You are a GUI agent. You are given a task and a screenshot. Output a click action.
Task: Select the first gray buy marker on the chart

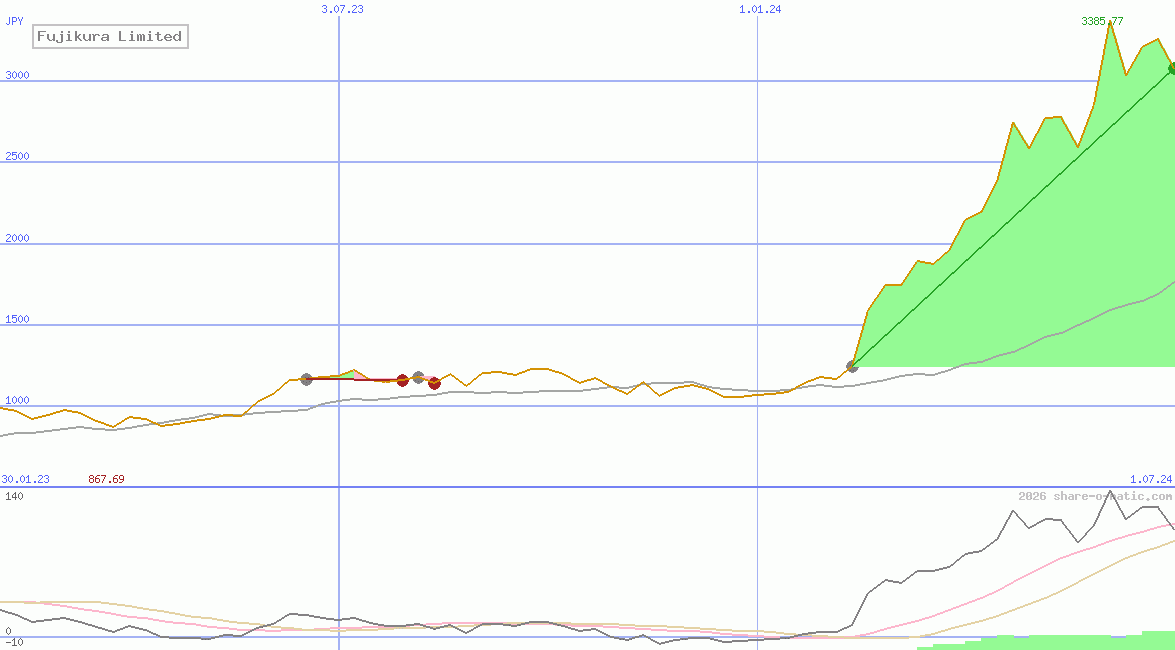pyautogui.click(x=306, y=379)
